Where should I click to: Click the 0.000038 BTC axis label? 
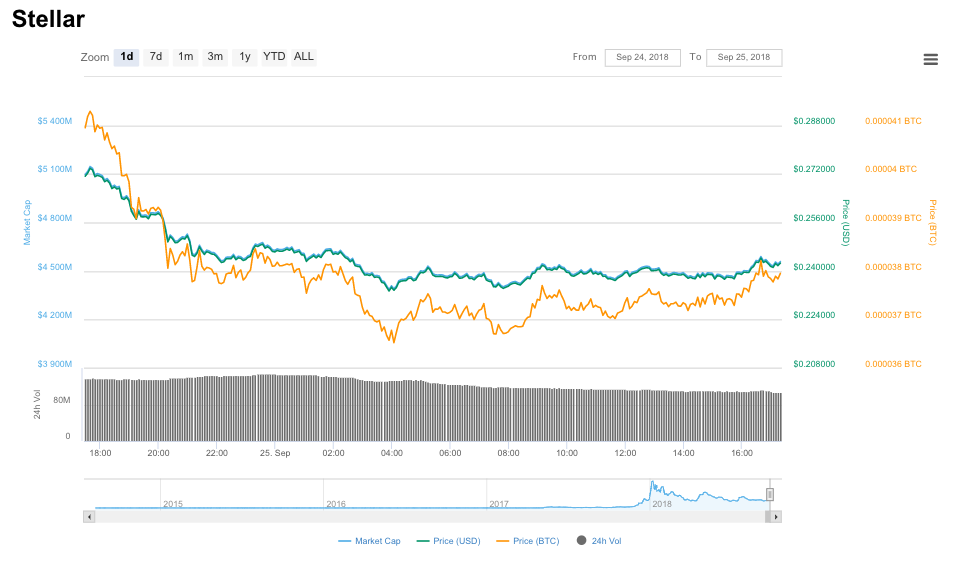point(893,267)
